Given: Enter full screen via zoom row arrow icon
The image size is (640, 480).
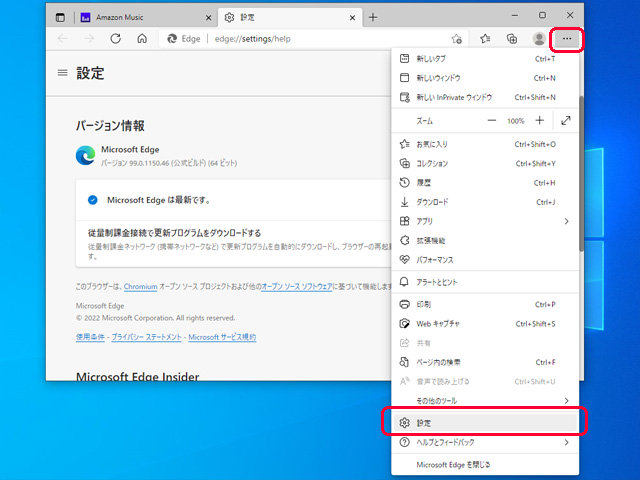Looking at the screenshot, I should tap(566, 120).
